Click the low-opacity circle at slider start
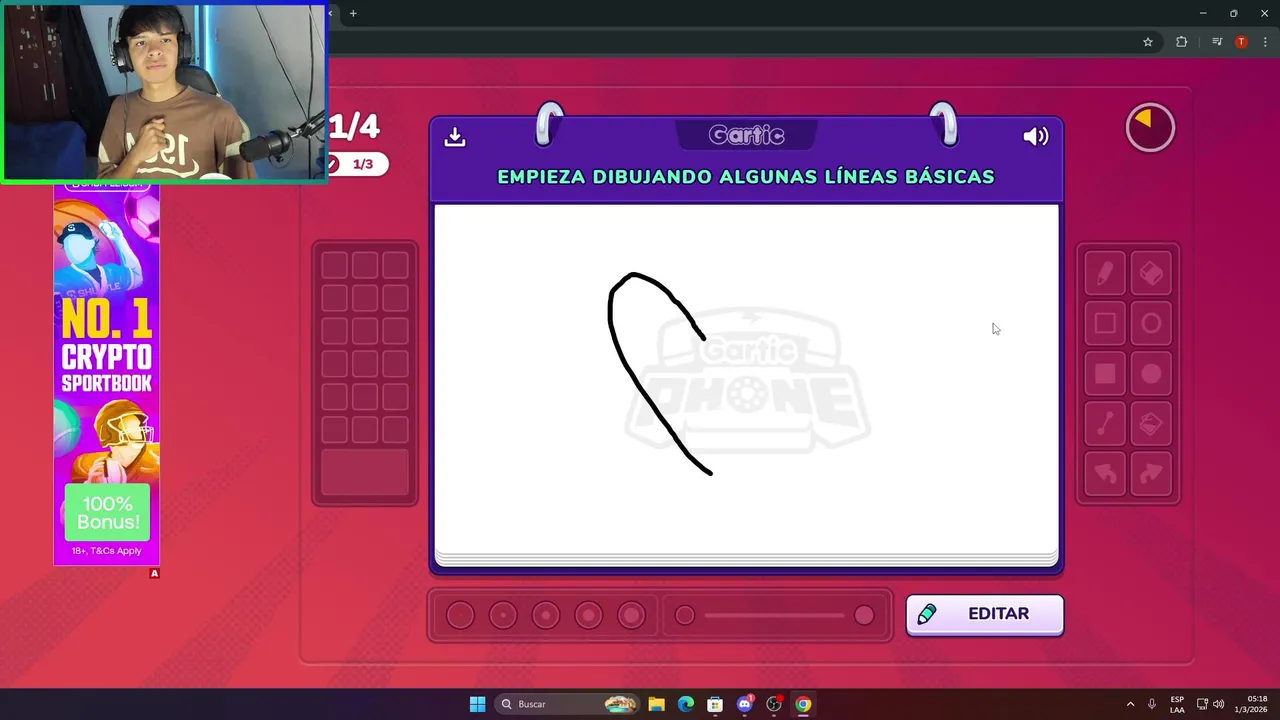 685,615
